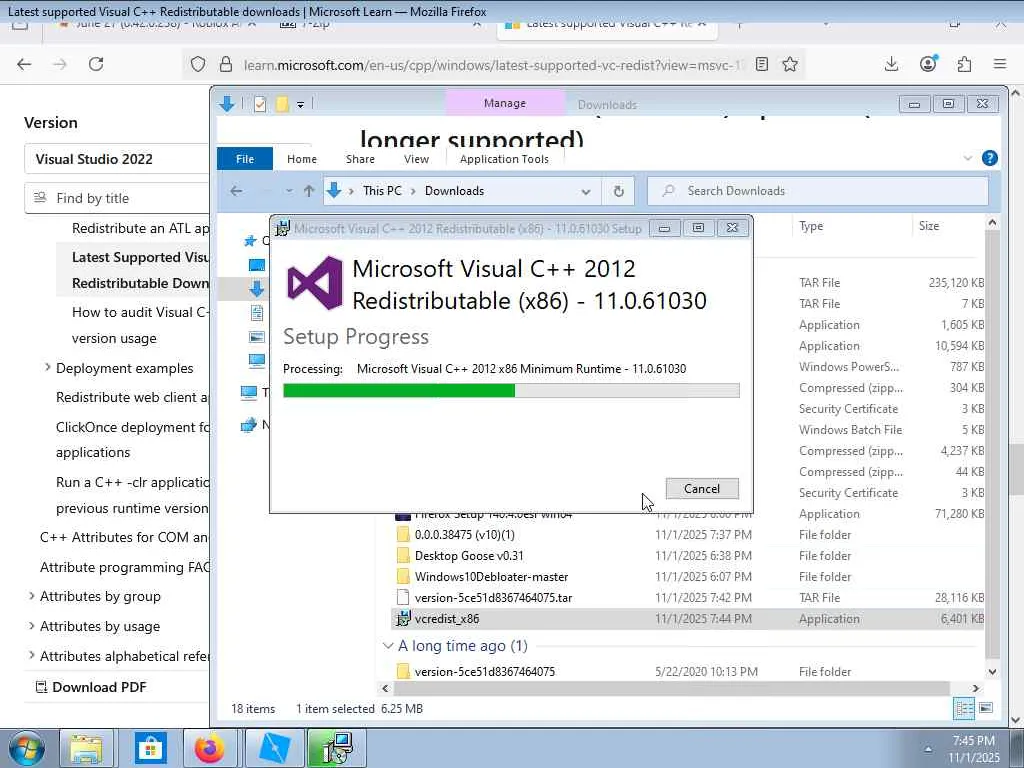This screenshot has width=1024, height=768.
Task: Open the Firefox hamburger application menu
Action: (x=1000, y=64)
